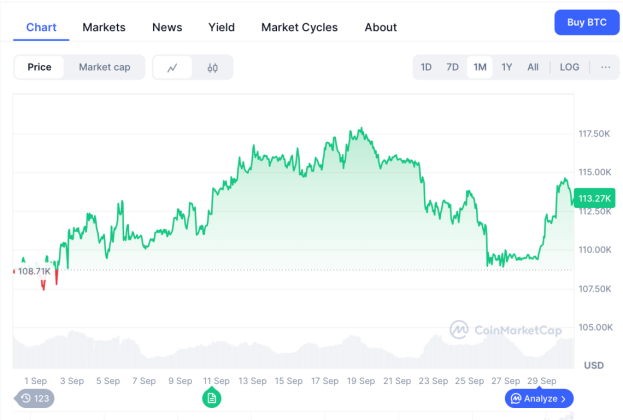623x420 pixels.
Task: Select the 1M time range
Action: pos(480,67)
